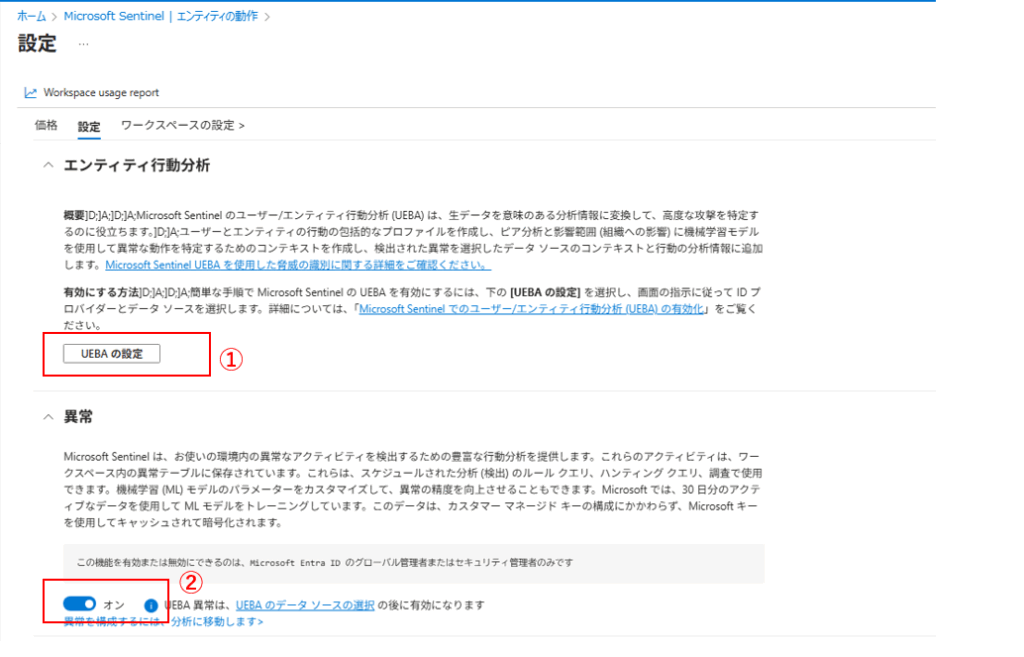Select the 設定 tab
The height and width of the screenshot is (657, 1024).
click(89, 127)
